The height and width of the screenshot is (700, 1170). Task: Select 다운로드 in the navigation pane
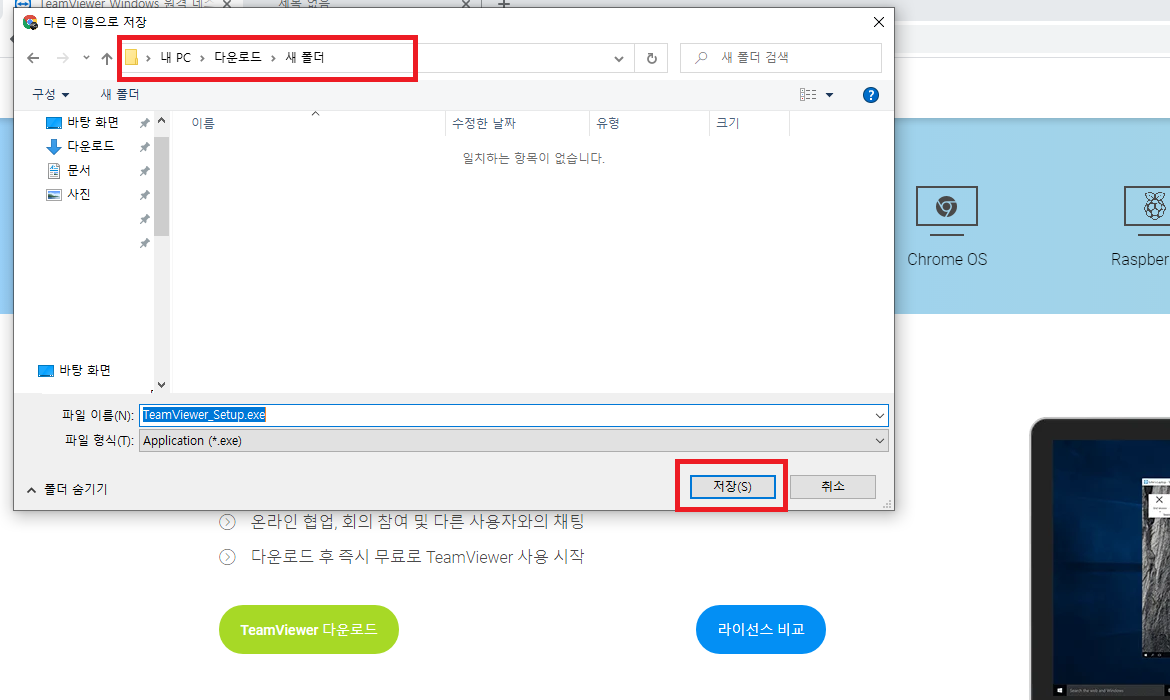coord(81,146)
